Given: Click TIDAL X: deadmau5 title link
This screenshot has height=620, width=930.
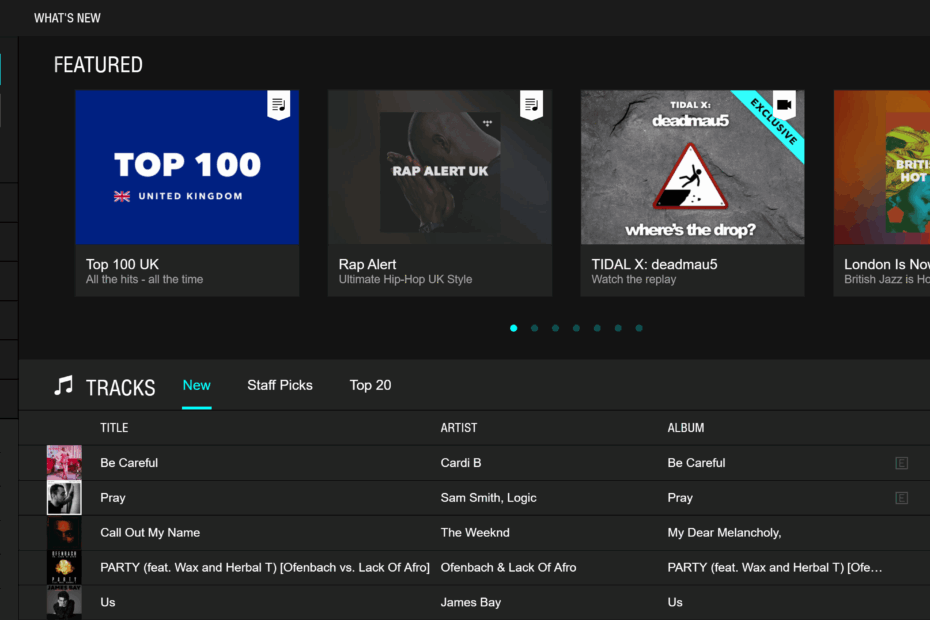Looking at the screenshot, I should tap(654, 264).
